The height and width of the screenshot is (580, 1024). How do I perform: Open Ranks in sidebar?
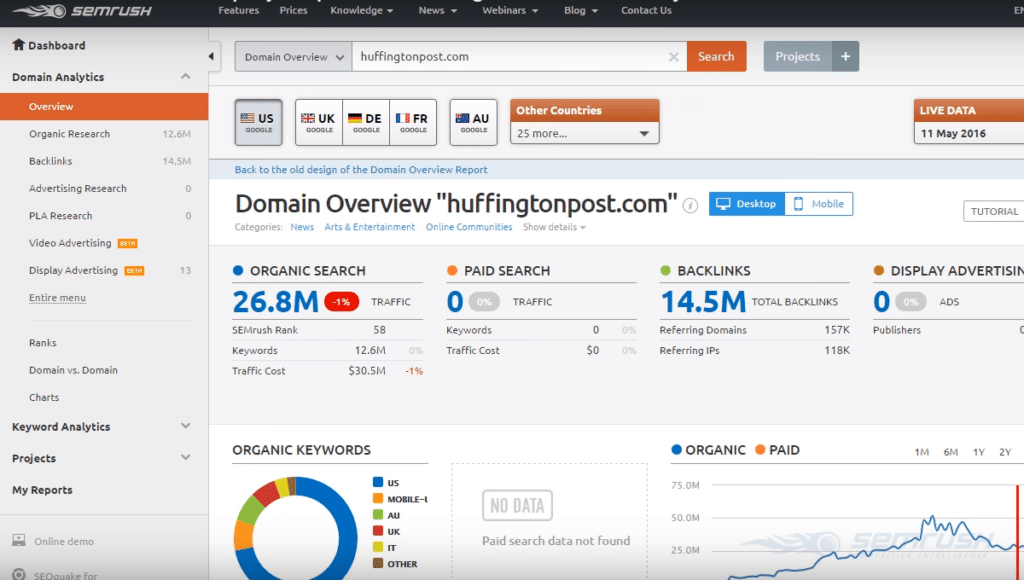pos(42,343)
